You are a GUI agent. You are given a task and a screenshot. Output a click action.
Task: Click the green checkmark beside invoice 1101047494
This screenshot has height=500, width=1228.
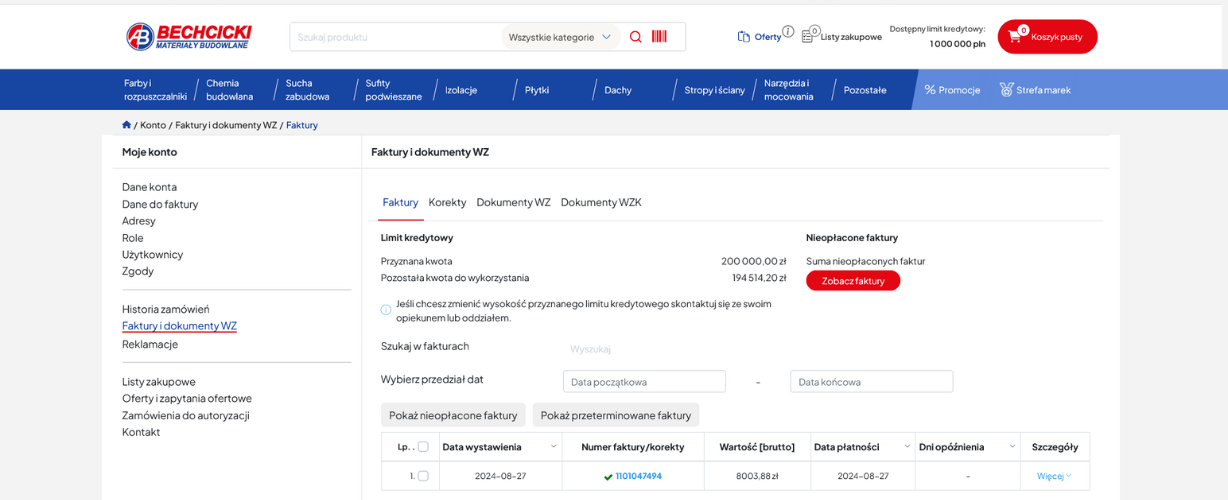(x=608, y=477)
